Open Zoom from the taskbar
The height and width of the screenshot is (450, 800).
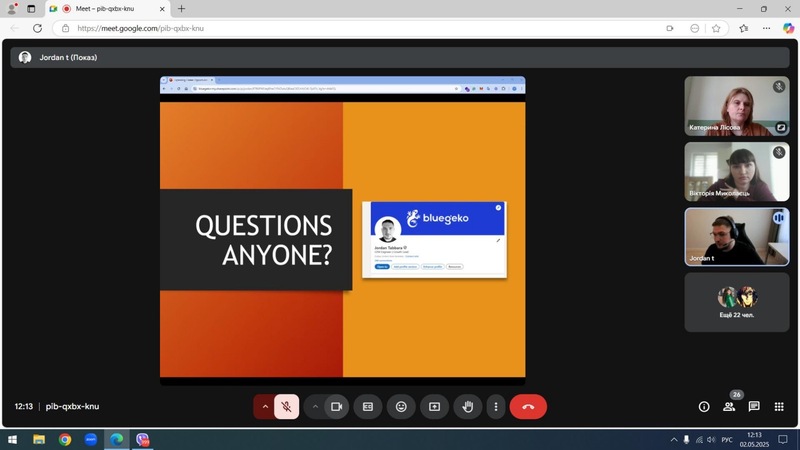pos(91,439)
